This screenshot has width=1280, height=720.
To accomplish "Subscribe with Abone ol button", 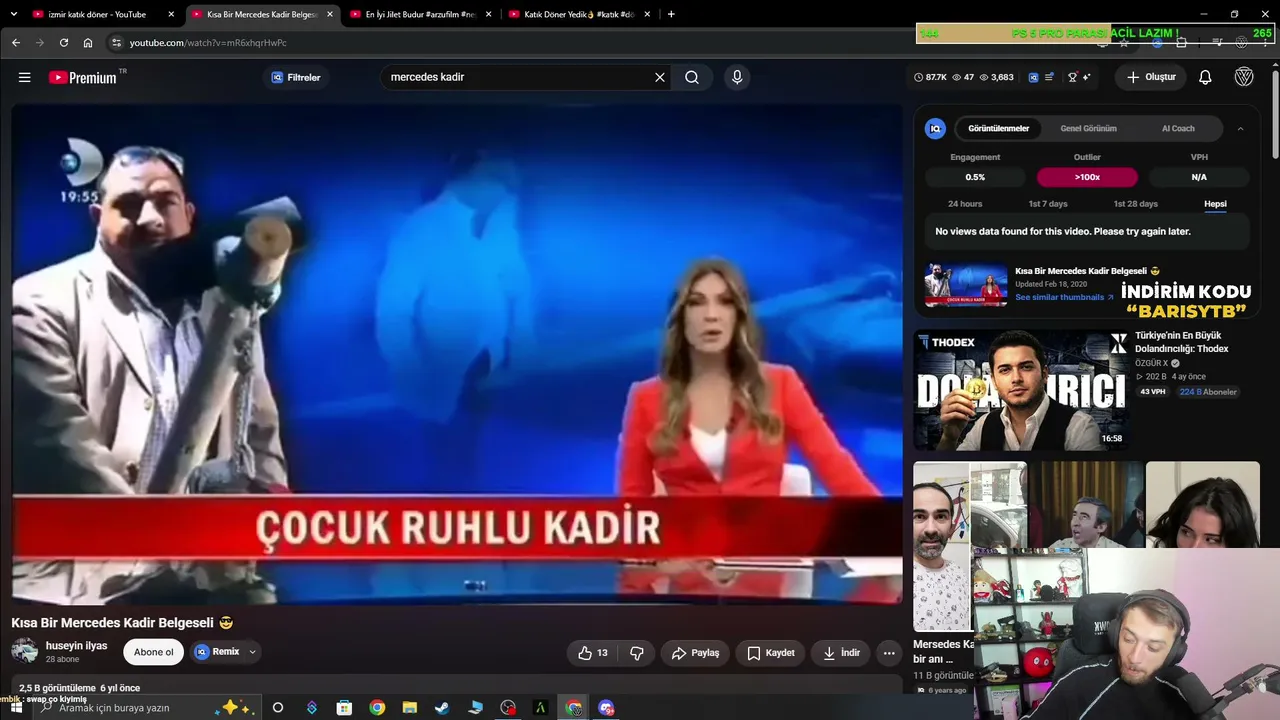I will 154,652.
